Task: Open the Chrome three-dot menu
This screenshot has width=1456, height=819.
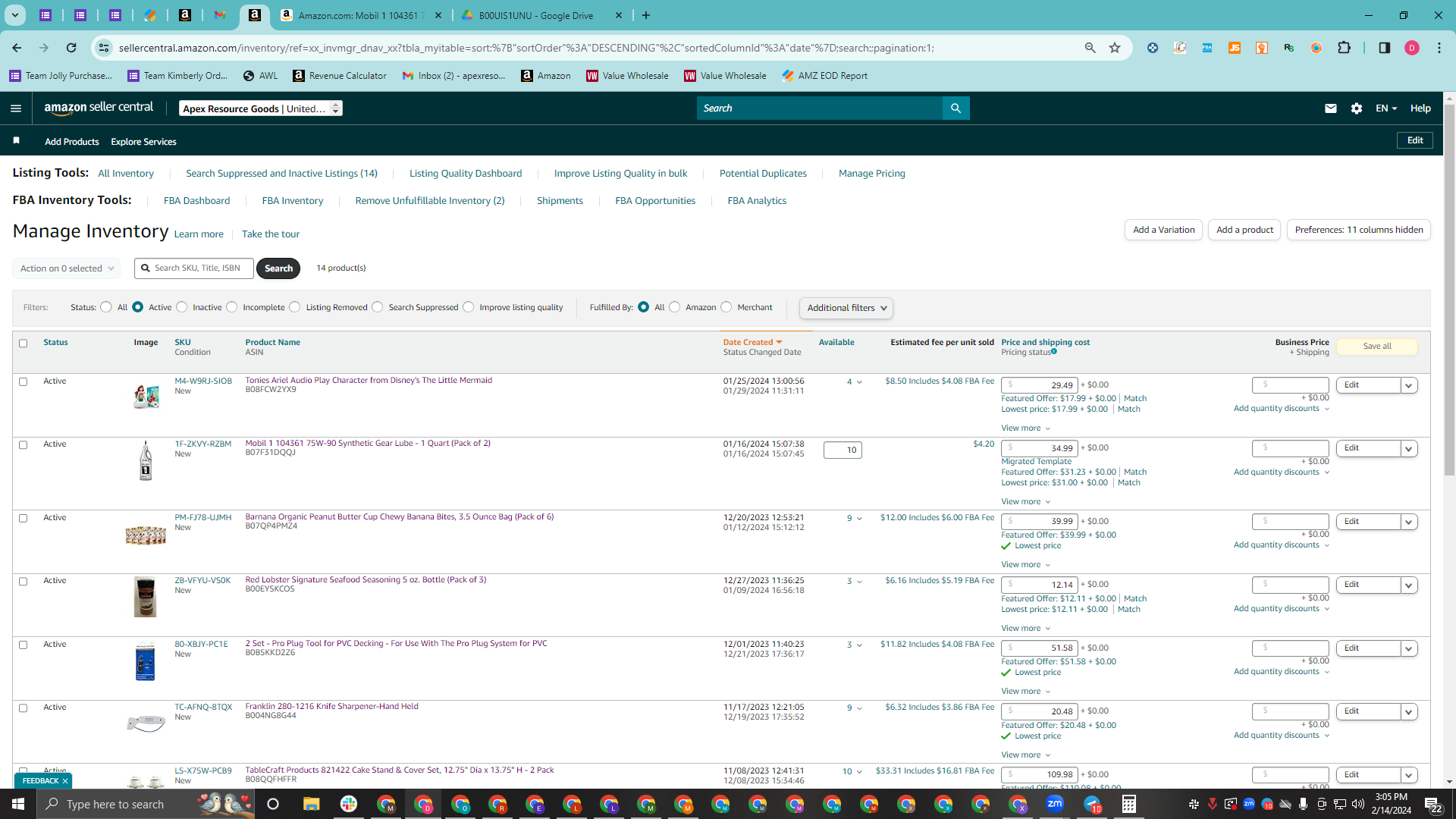Action: (1439, 48)
